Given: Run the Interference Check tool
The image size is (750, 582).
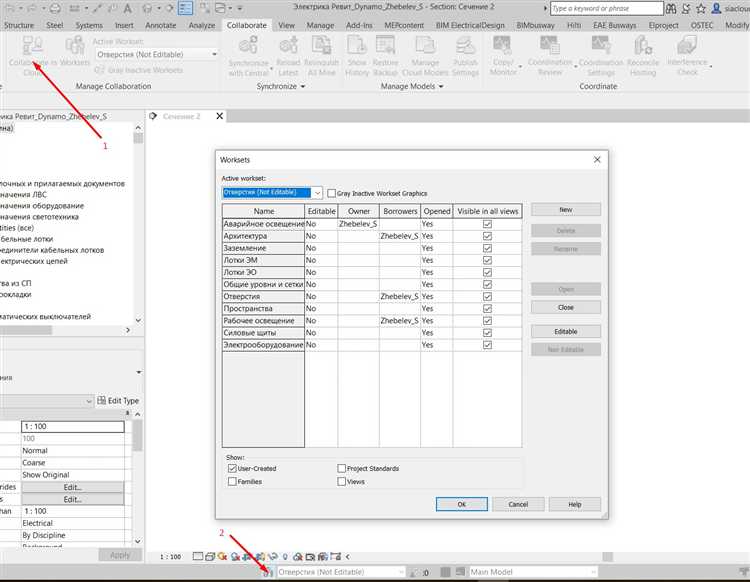Looking at the screenshot, I should [x=687, y=56].
